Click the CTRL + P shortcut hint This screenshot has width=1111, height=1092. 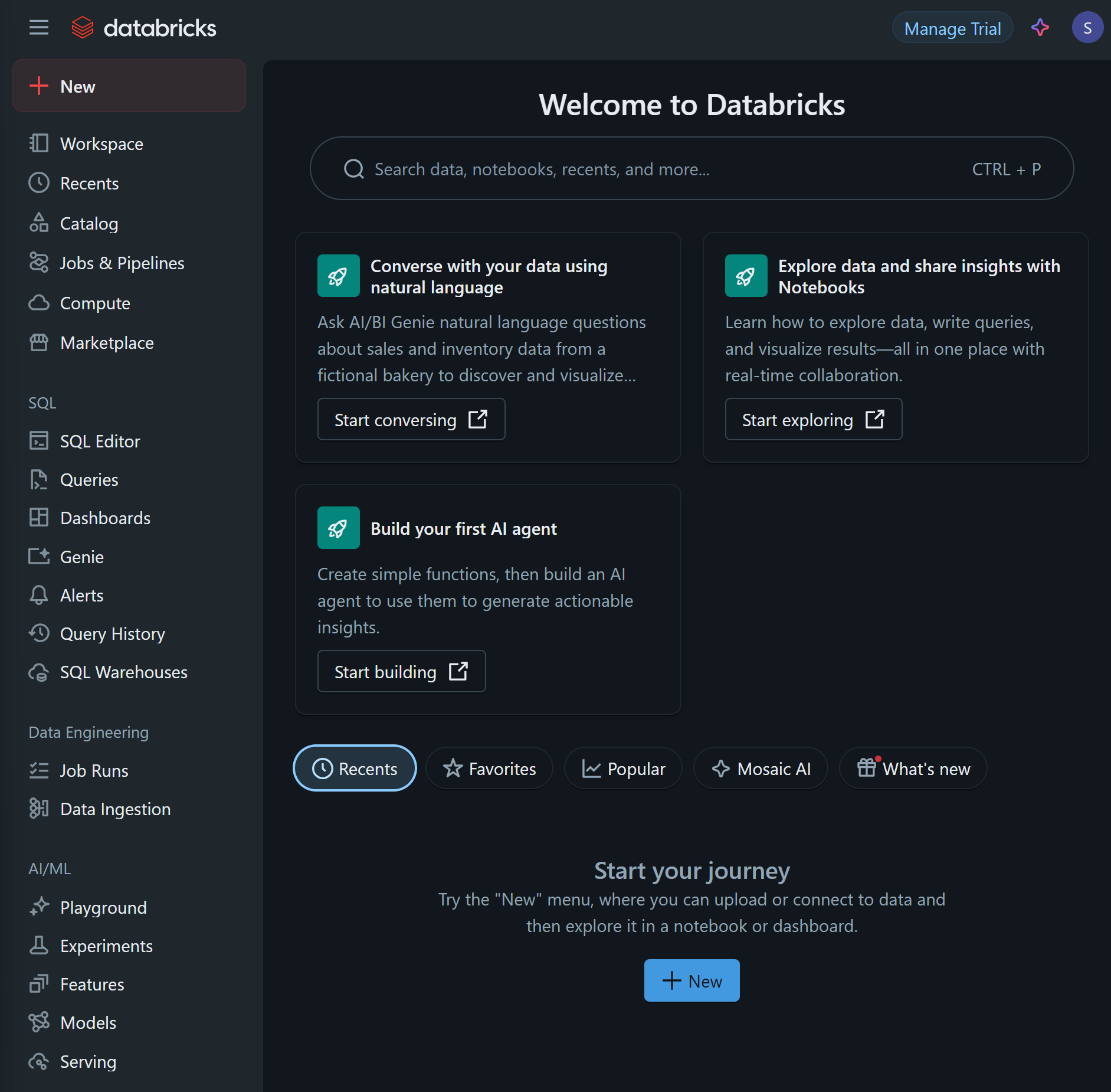(x=1006, y=169)
